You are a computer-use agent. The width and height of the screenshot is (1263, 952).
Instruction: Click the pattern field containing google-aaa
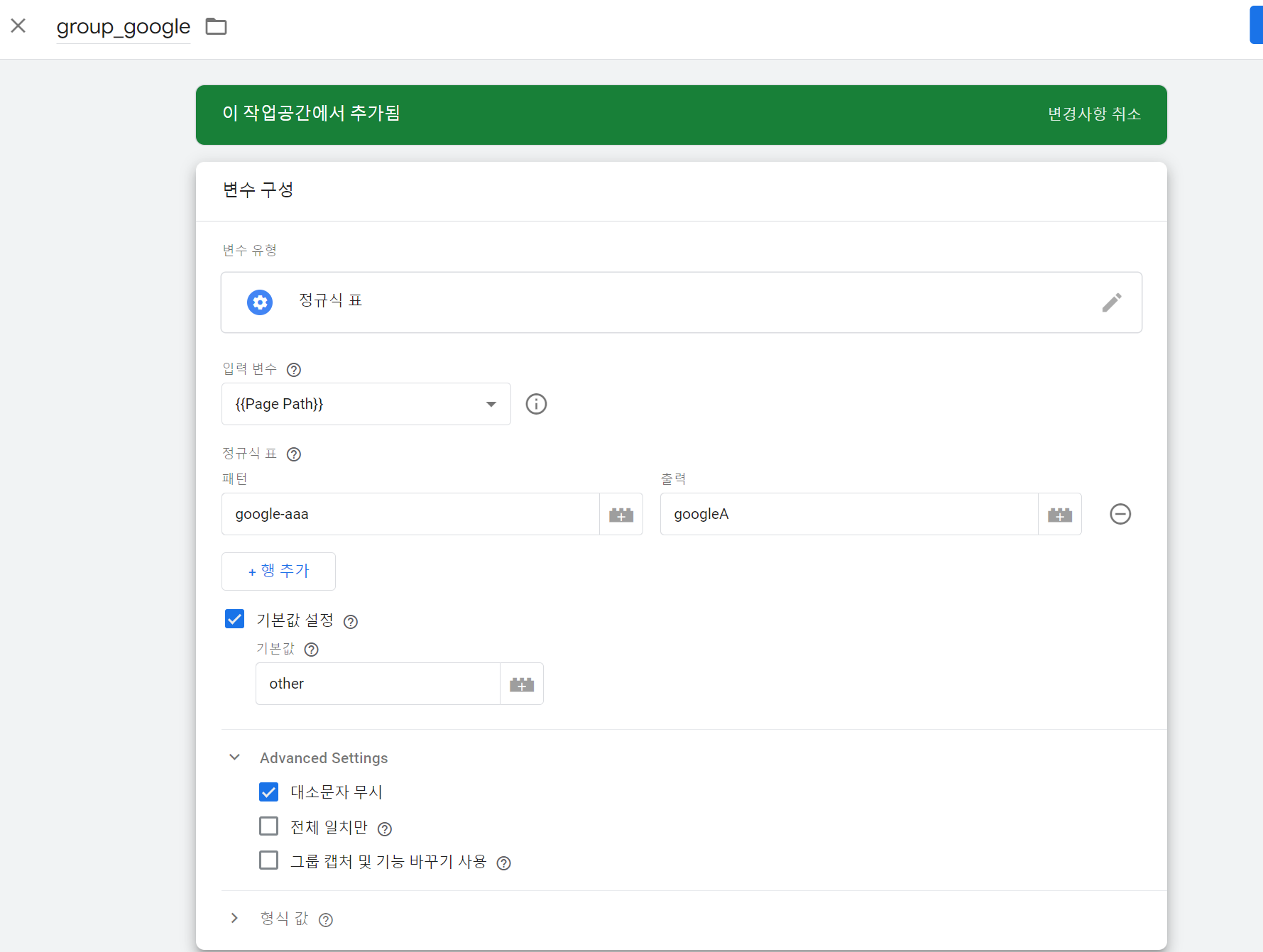pyautogui.click(x=410, y=514)
